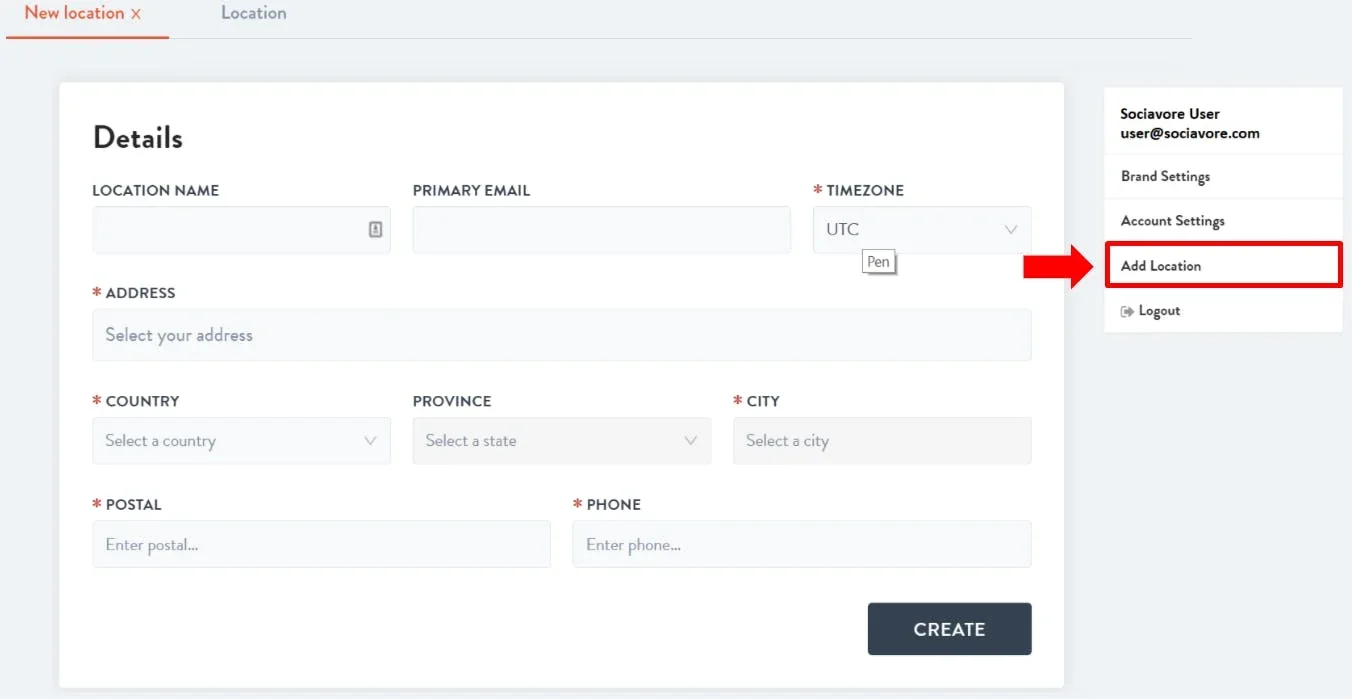Close the New location tab with X

point(136,14)
